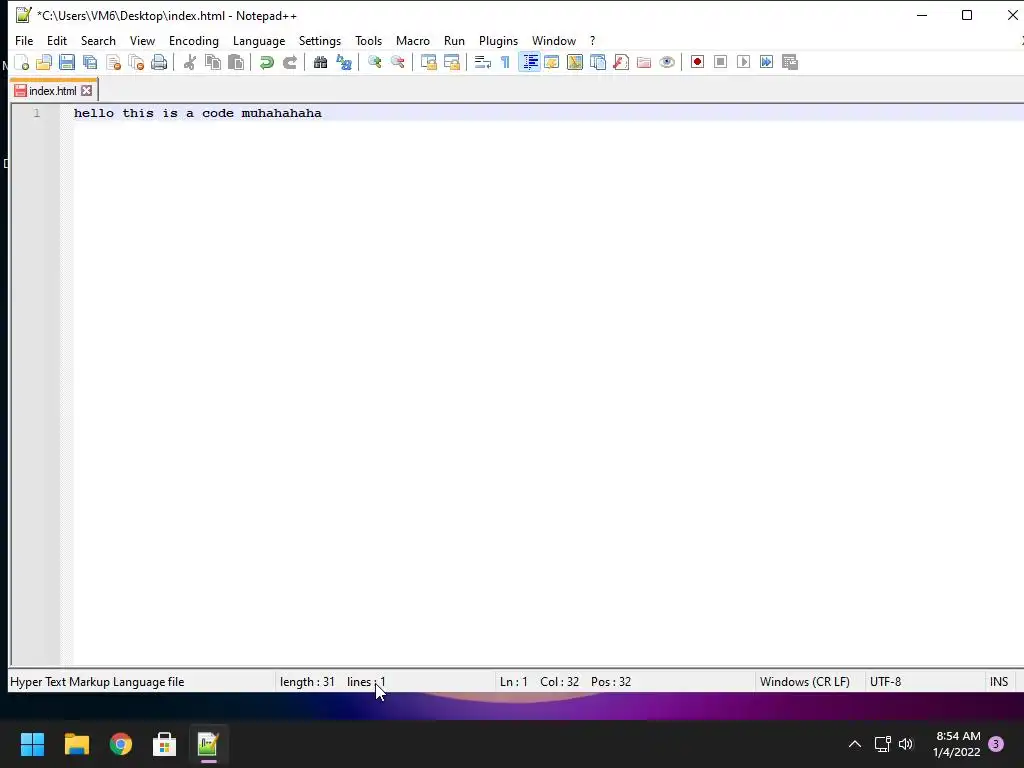Image resolution: width=1024 pixels, height=768 pixels.
Task: Click the Stop Recording macro icon
Action: point(720,62)
